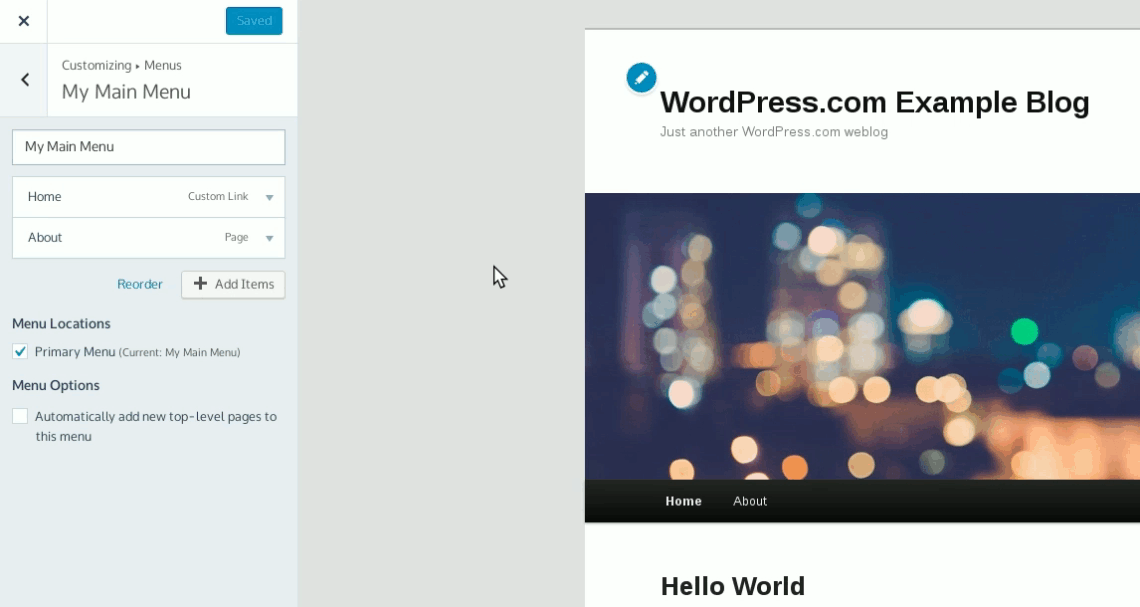Image resolution: width=1140 pixels, height=607 pixels.
Task: Enable automatically add new top-level pages
Action: pos(20,417)
